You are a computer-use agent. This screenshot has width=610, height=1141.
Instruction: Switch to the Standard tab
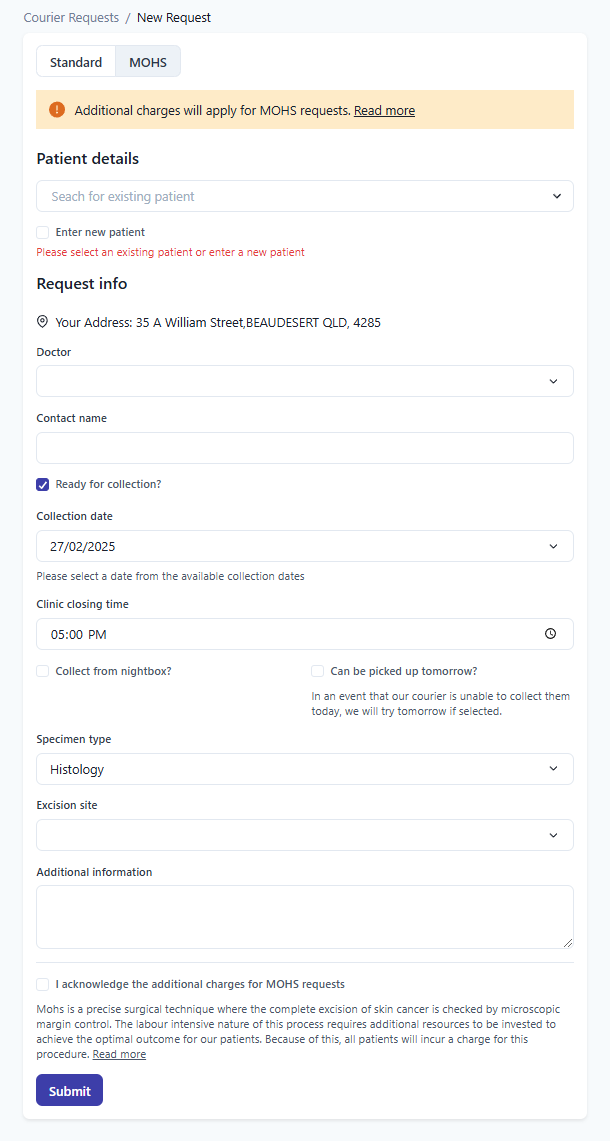tap(76, 62)
